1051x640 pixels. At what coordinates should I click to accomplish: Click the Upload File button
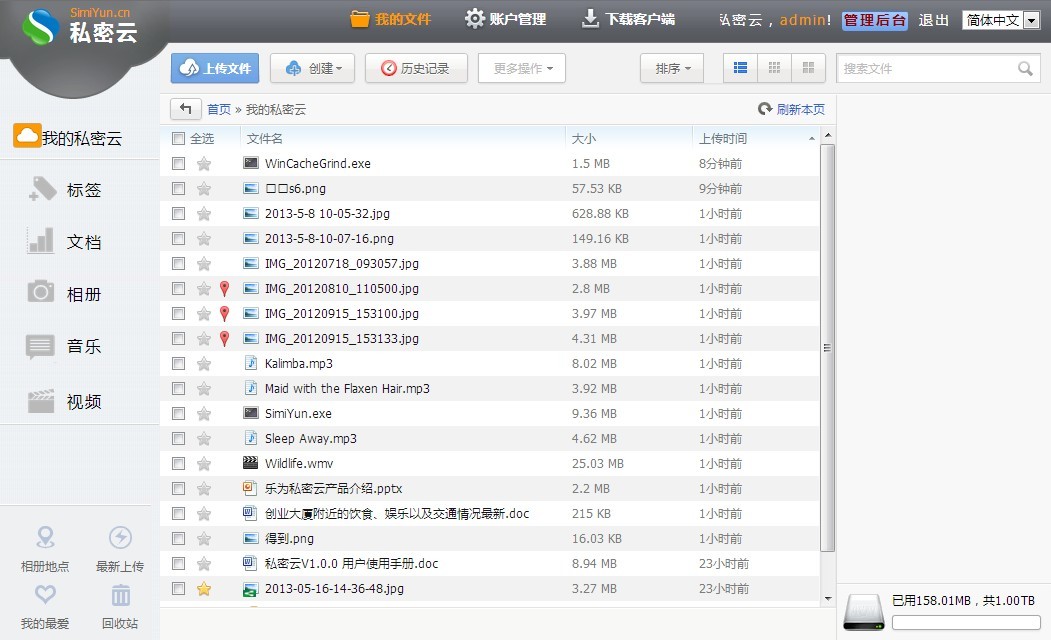point(215,68)
